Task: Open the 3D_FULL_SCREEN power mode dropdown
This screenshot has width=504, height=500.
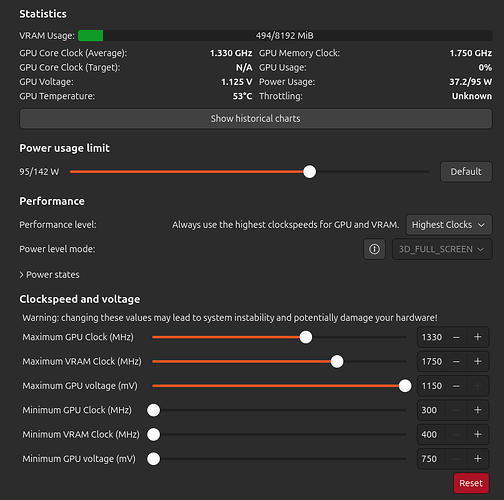Action: [442, 249]
